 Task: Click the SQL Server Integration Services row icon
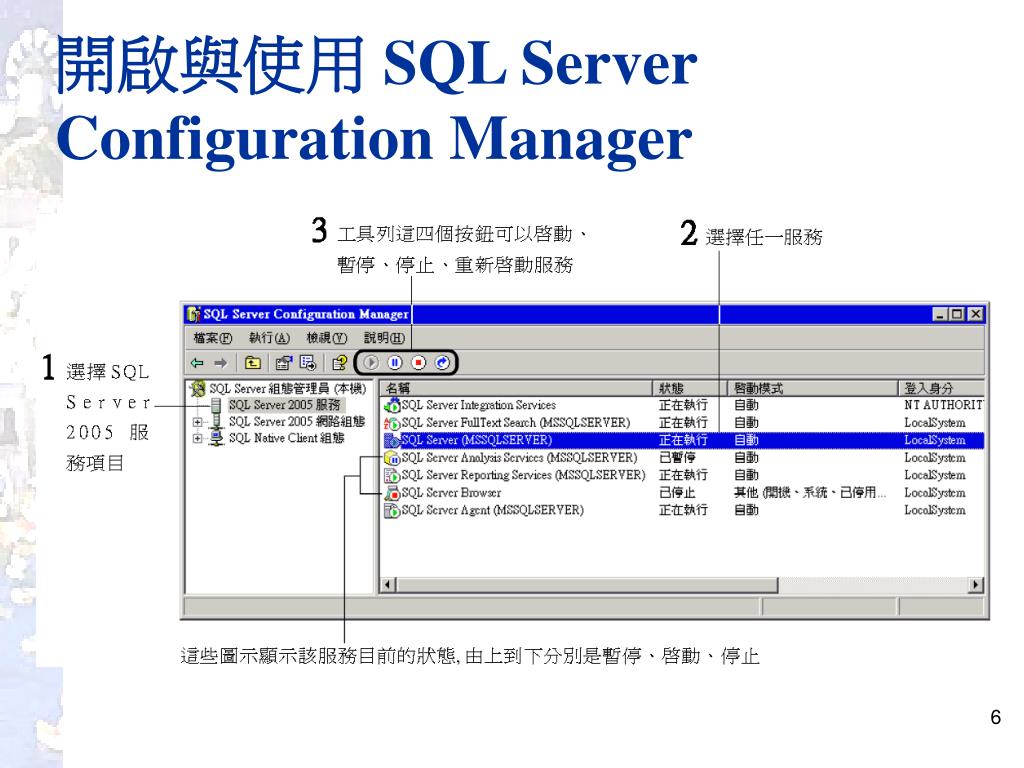392,406
